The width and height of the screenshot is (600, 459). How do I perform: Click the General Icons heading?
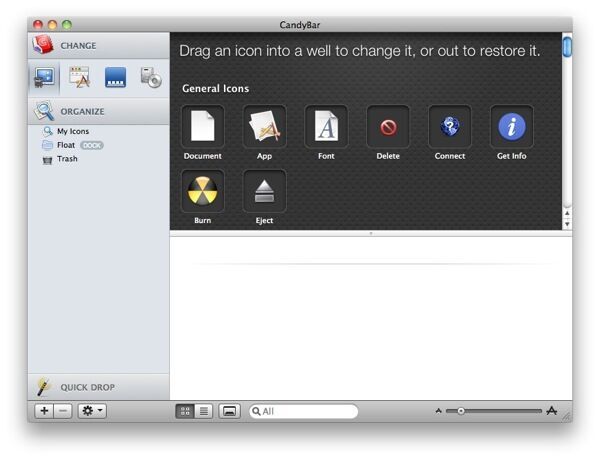coord(215,88)
